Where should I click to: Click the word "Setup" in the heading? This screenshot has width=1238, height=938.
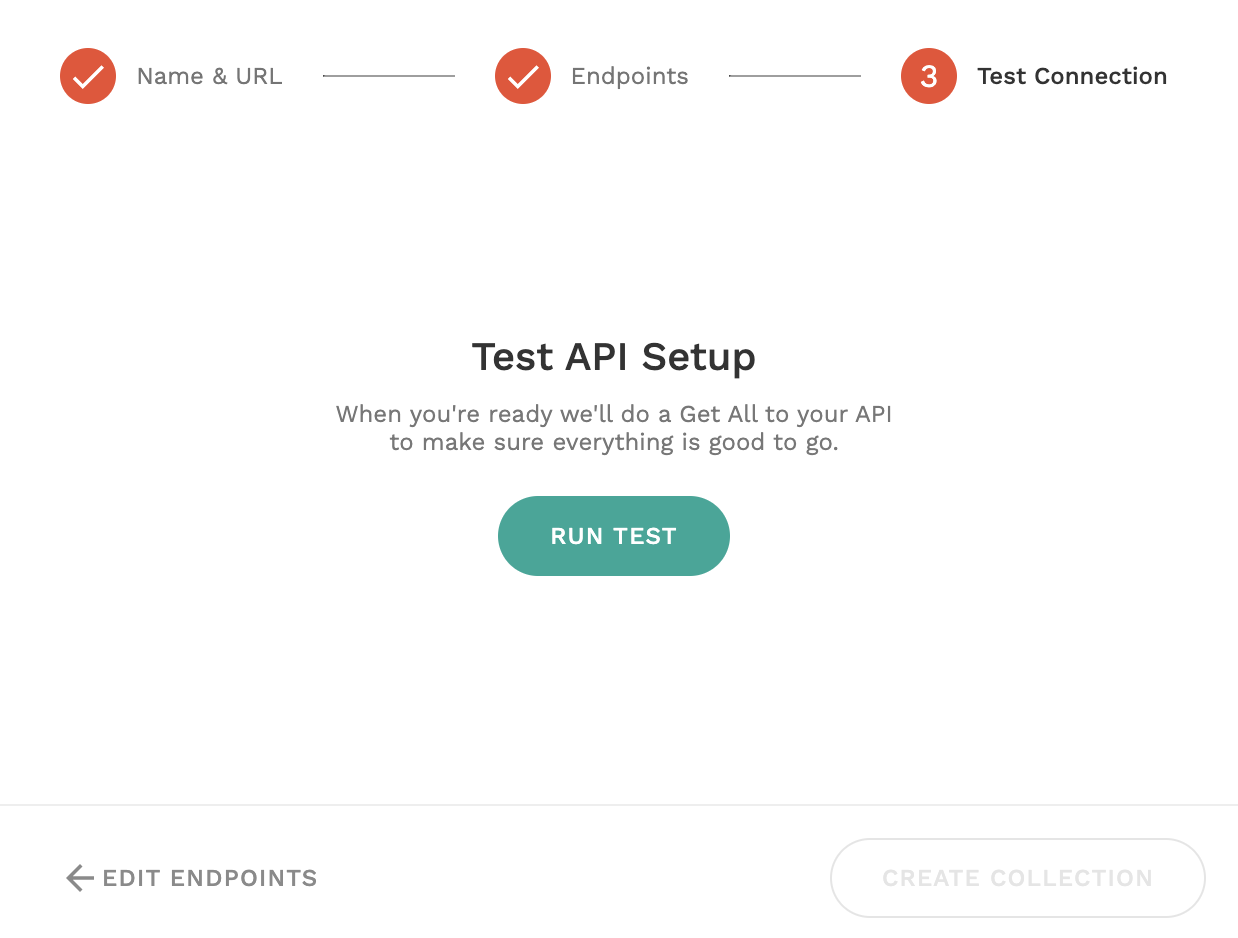[x=698, y=357]
